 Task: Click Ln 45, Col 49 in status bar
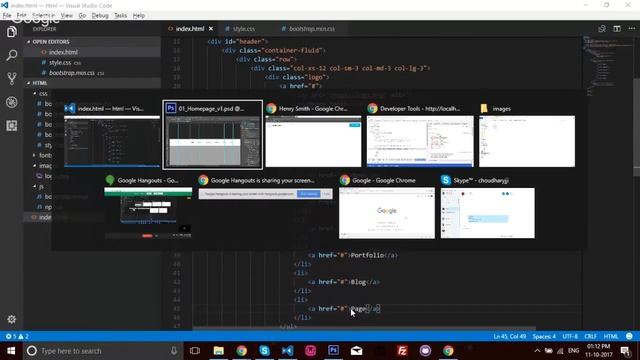[509, 336]
